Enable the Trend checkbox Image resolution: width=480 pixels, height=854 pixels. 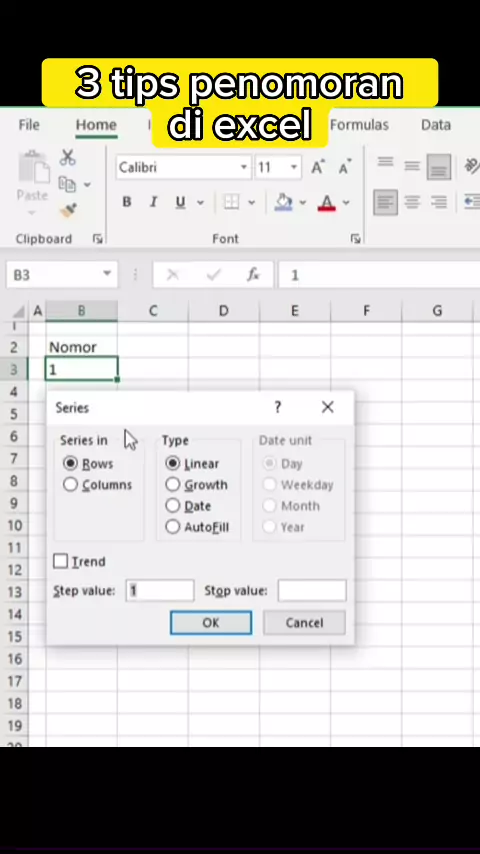click(60, 561)
